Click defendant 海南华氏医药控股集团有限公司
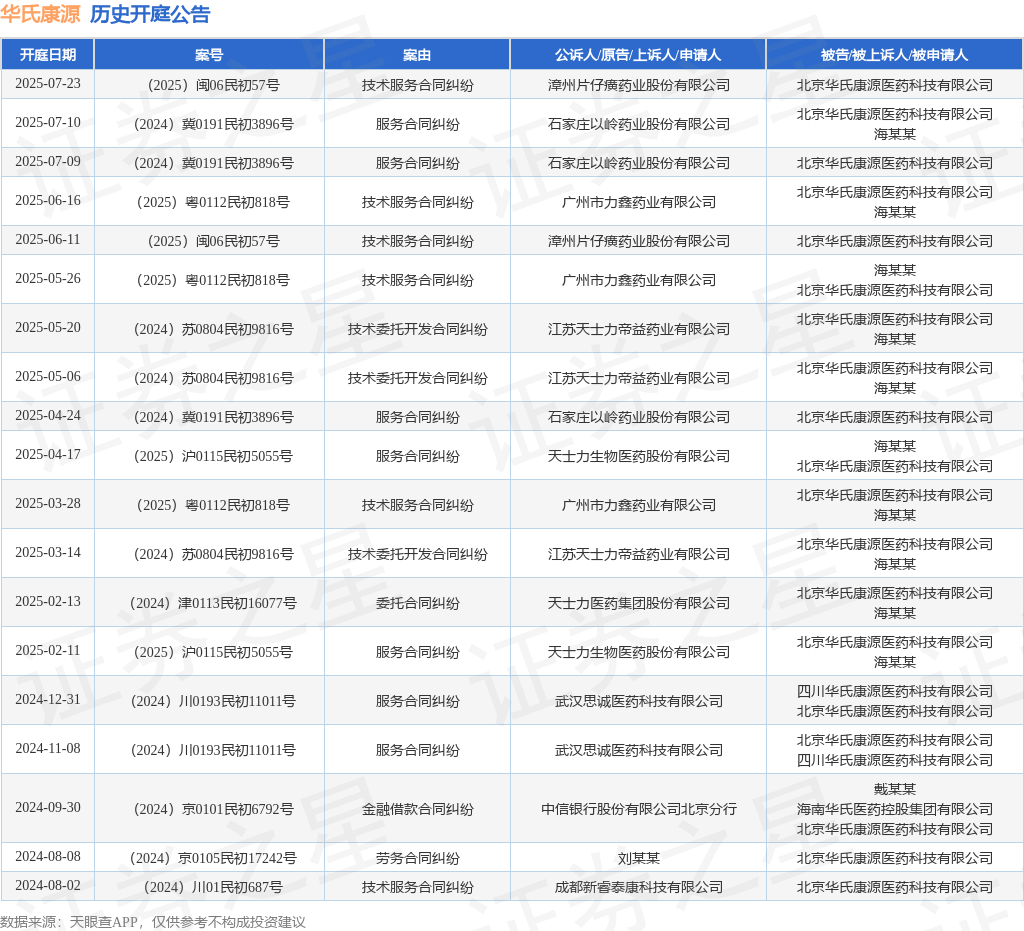1024x931 pixels. pos(895,810)
